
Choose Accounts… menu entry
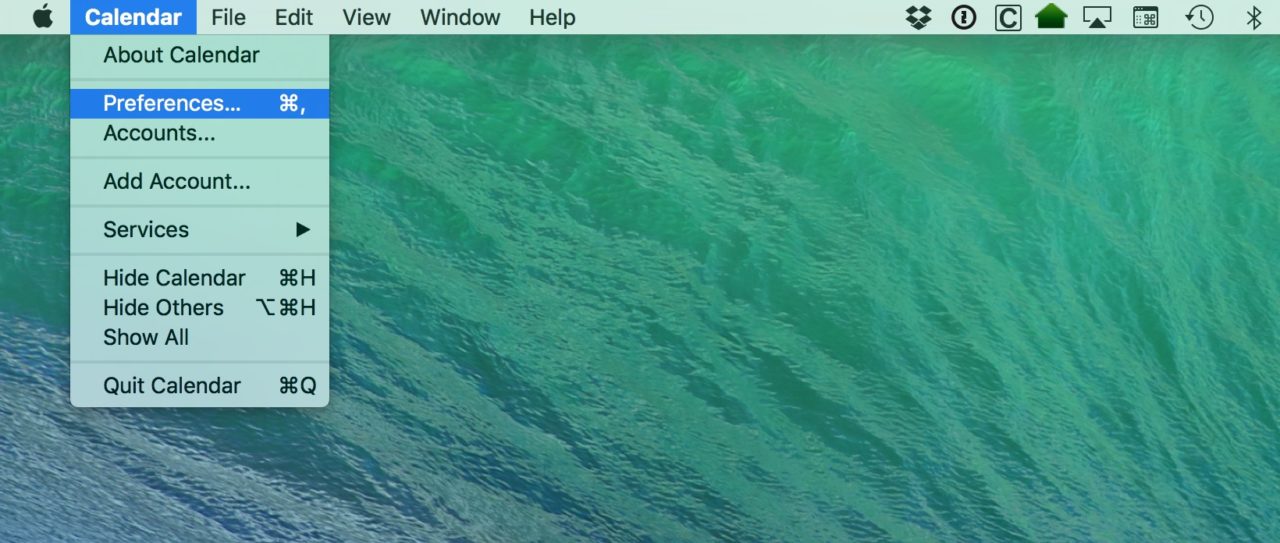coord(200,133)
